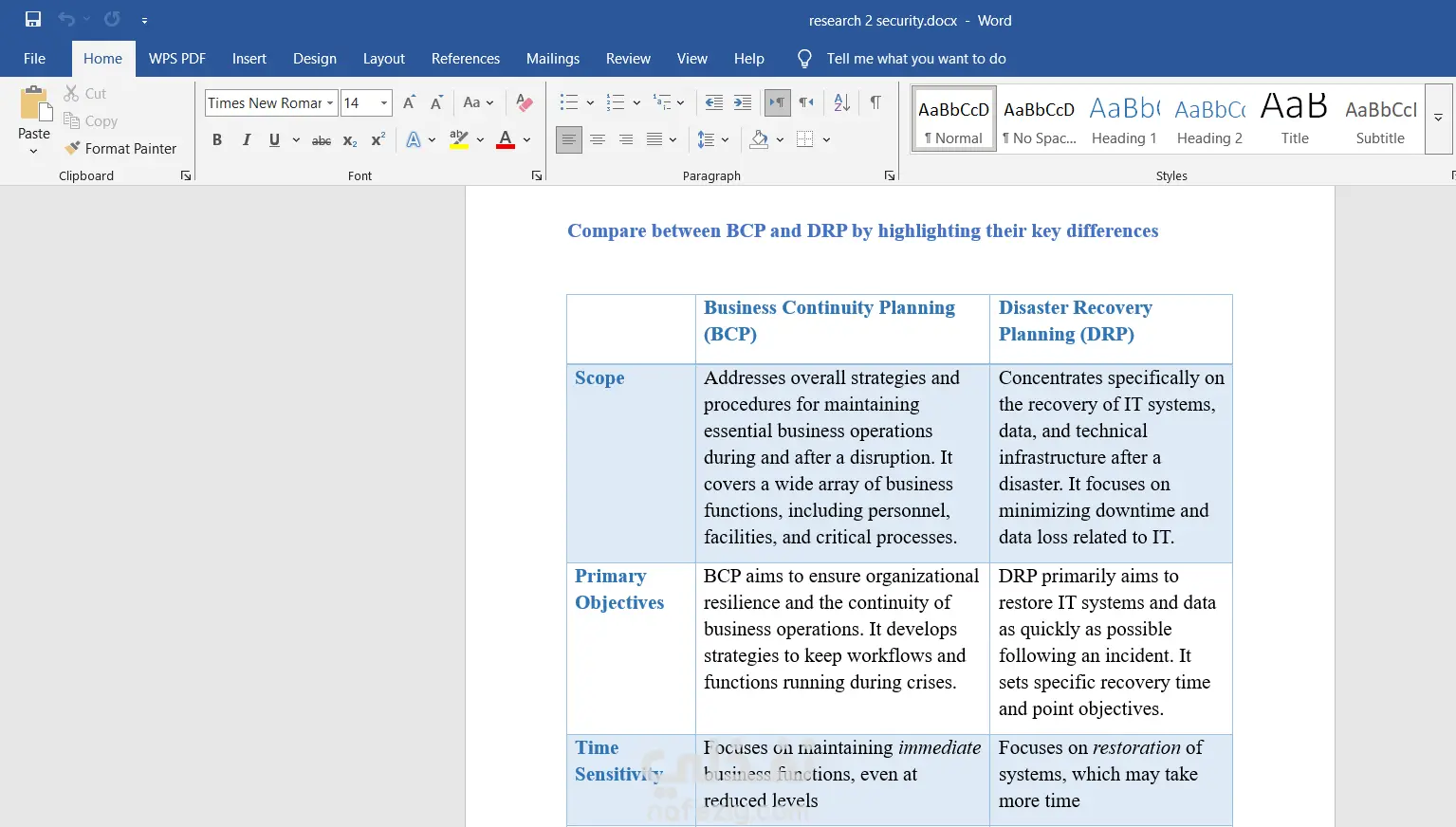Click the Sort A-Z icon
The image size is (1456, 827).
point(841,102)
